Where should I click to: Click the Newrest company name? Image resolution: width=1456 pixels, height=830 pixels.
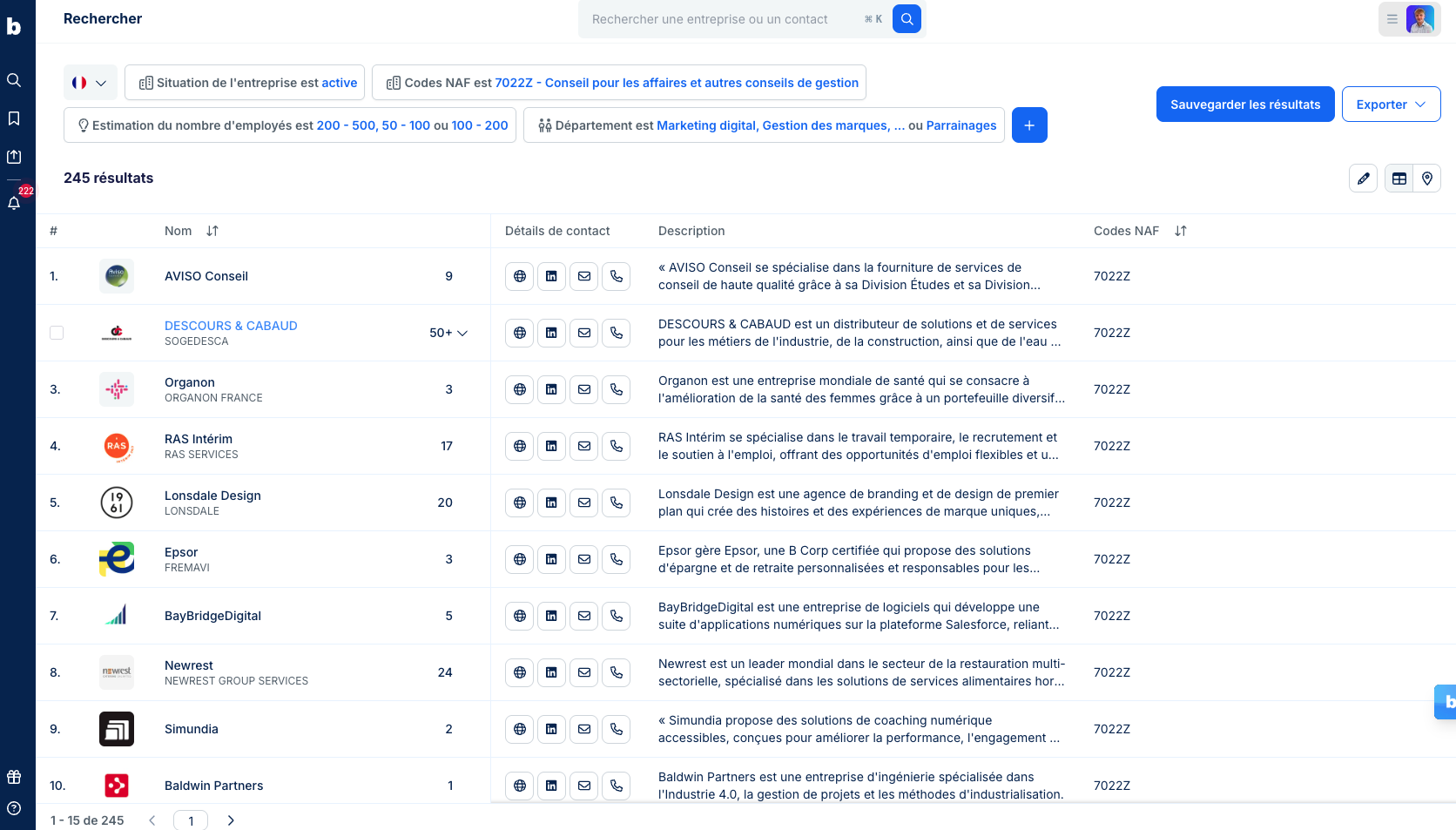pyautogui.click(x=189, y=665)
